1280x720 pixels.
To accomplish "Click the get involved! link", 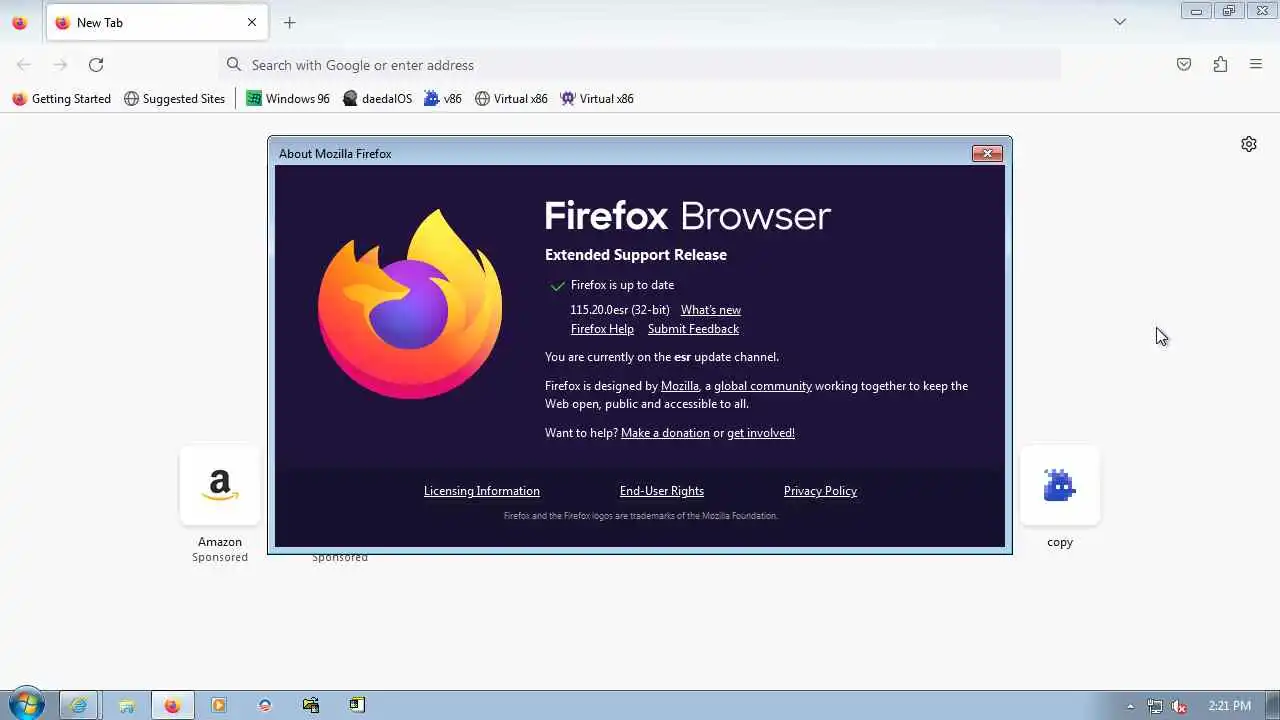I will [761, 433].
